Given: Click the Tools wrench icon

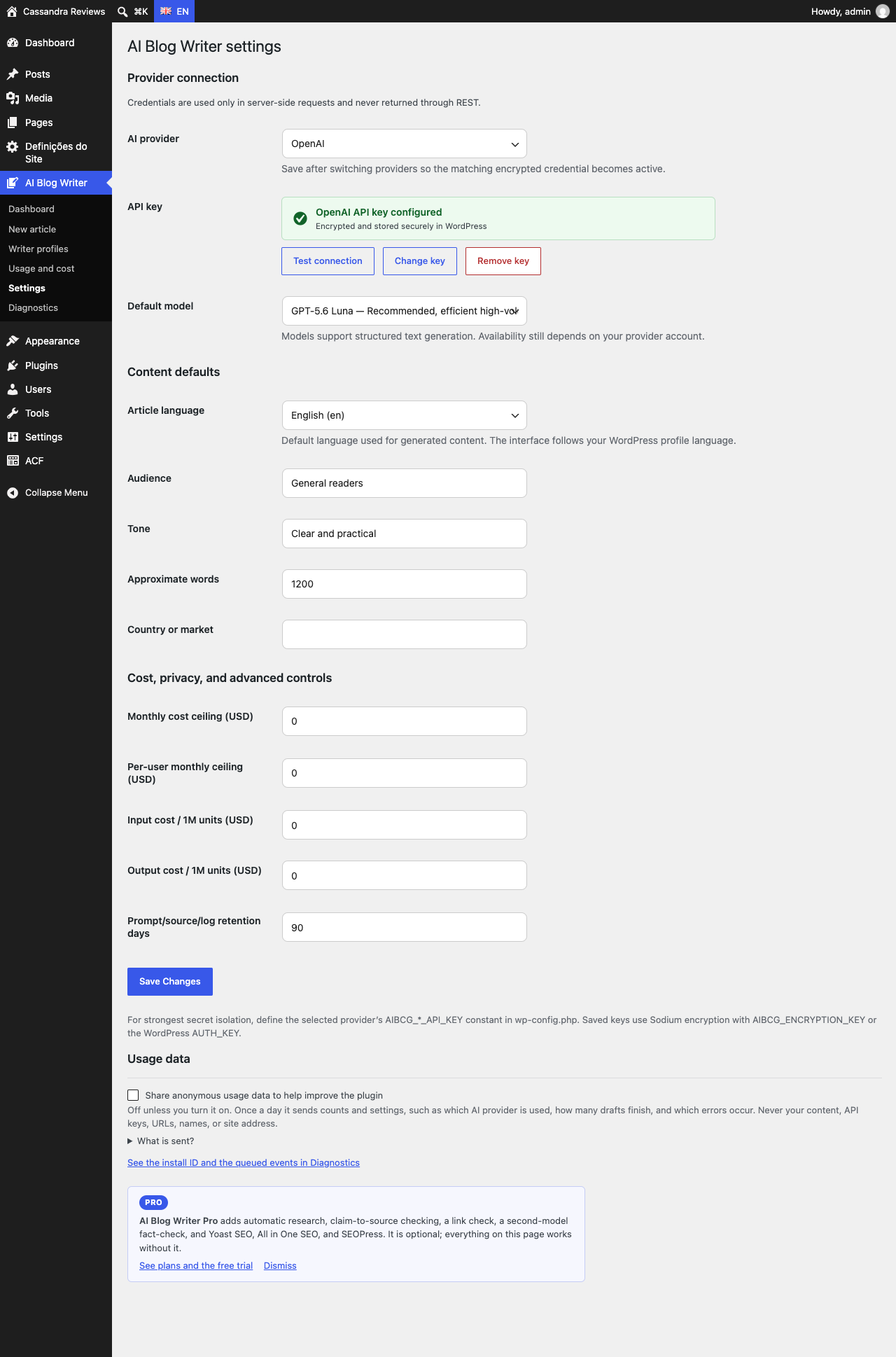Looking at the screenshot, I should (13, 413).
